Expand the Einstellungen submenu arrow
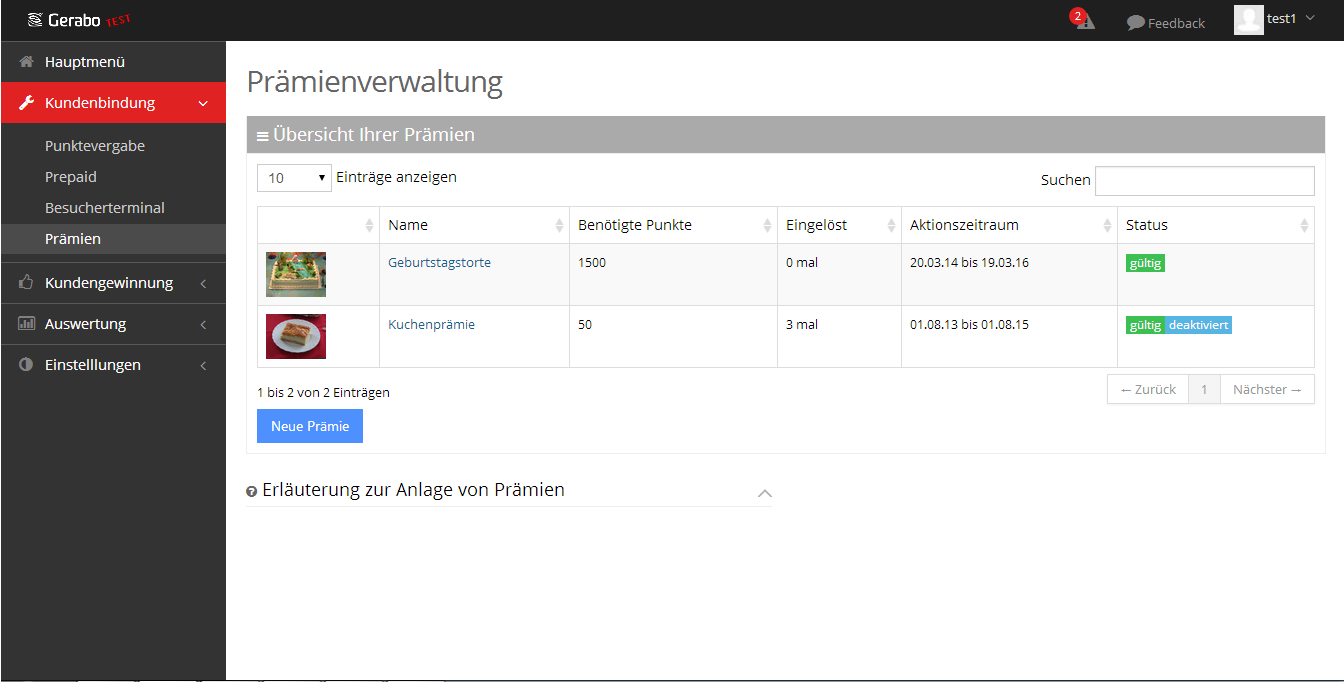1344x683 pixels. click(x=203, y=366)
